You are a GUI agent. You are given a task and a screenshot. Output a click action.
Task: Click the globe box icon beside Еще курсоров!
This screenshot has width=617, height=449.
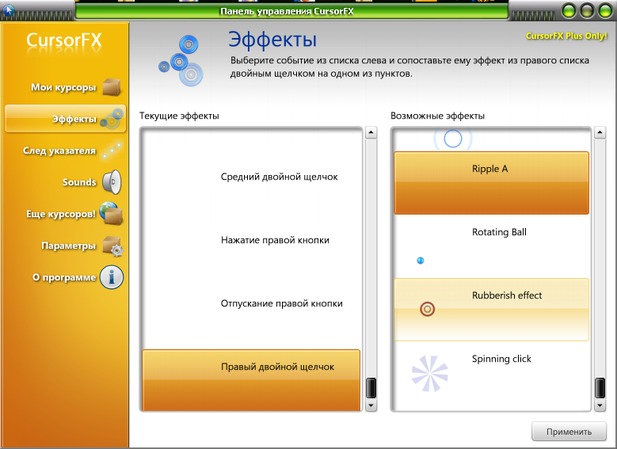(111, 213)
